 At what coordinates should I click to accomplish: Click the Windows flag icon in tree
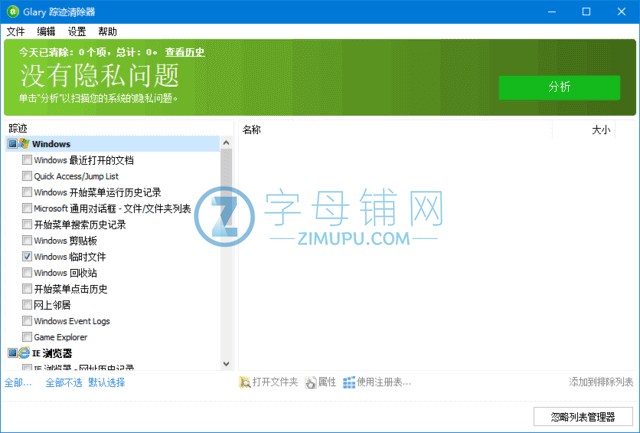24,144
